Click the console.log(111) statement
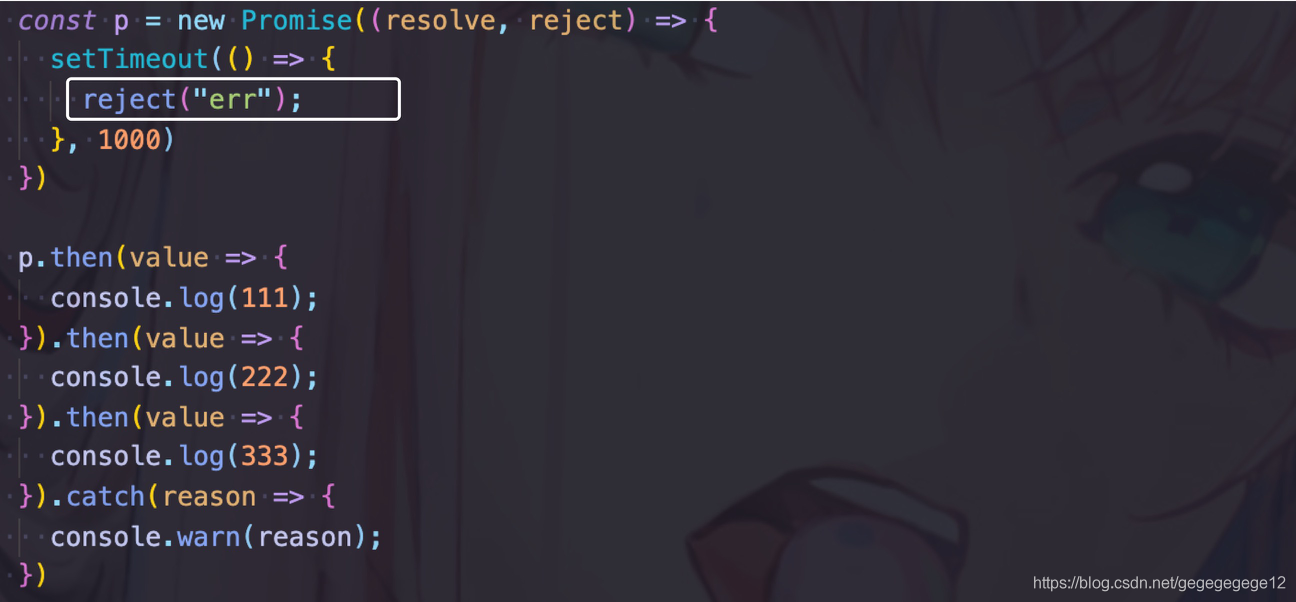Viewport: 1296px width, 602px height. 184,298
